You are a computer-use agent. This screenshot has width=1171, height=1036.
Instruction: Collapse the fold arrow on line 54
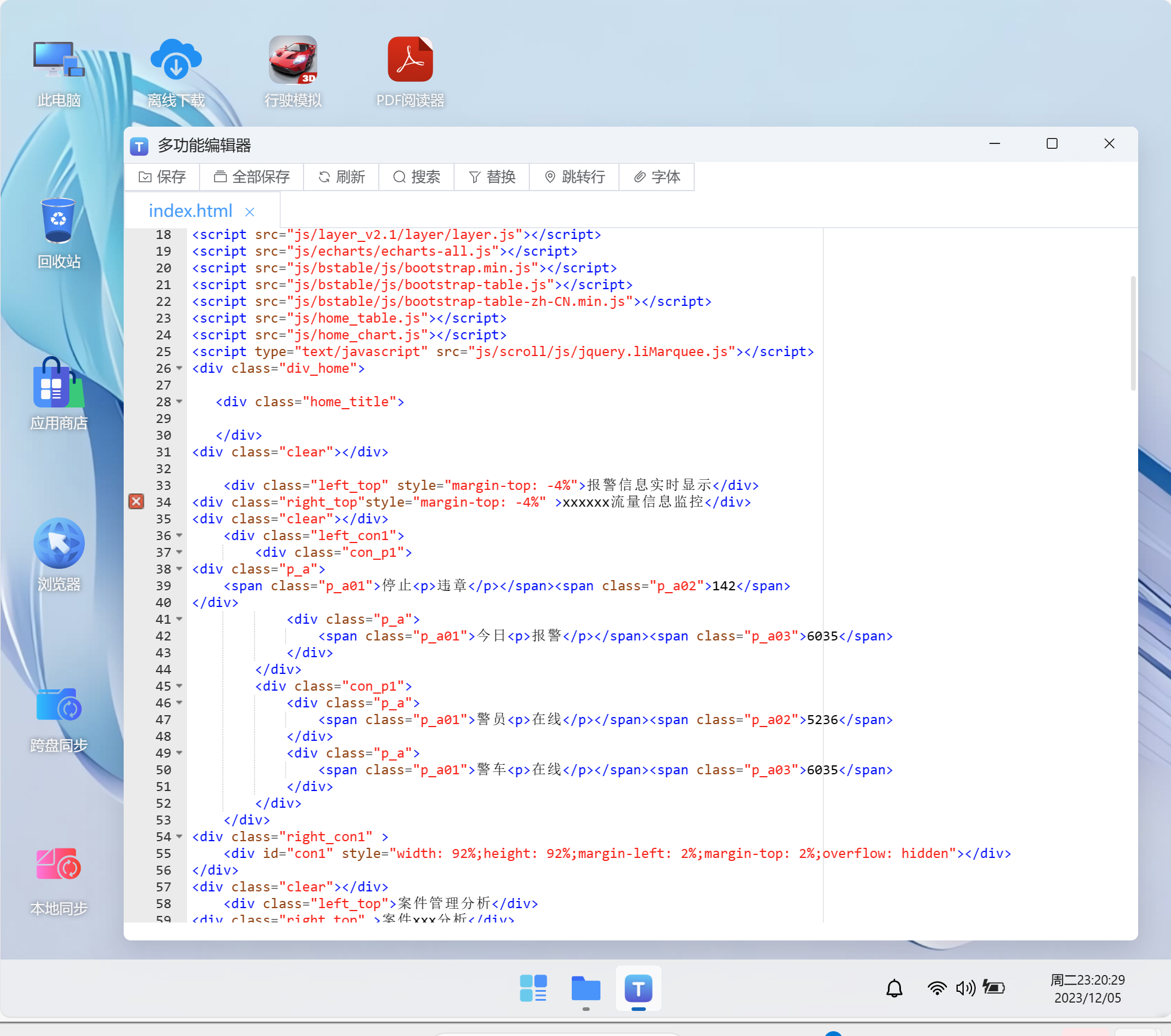pyautogui.click(x=179, y=836)
